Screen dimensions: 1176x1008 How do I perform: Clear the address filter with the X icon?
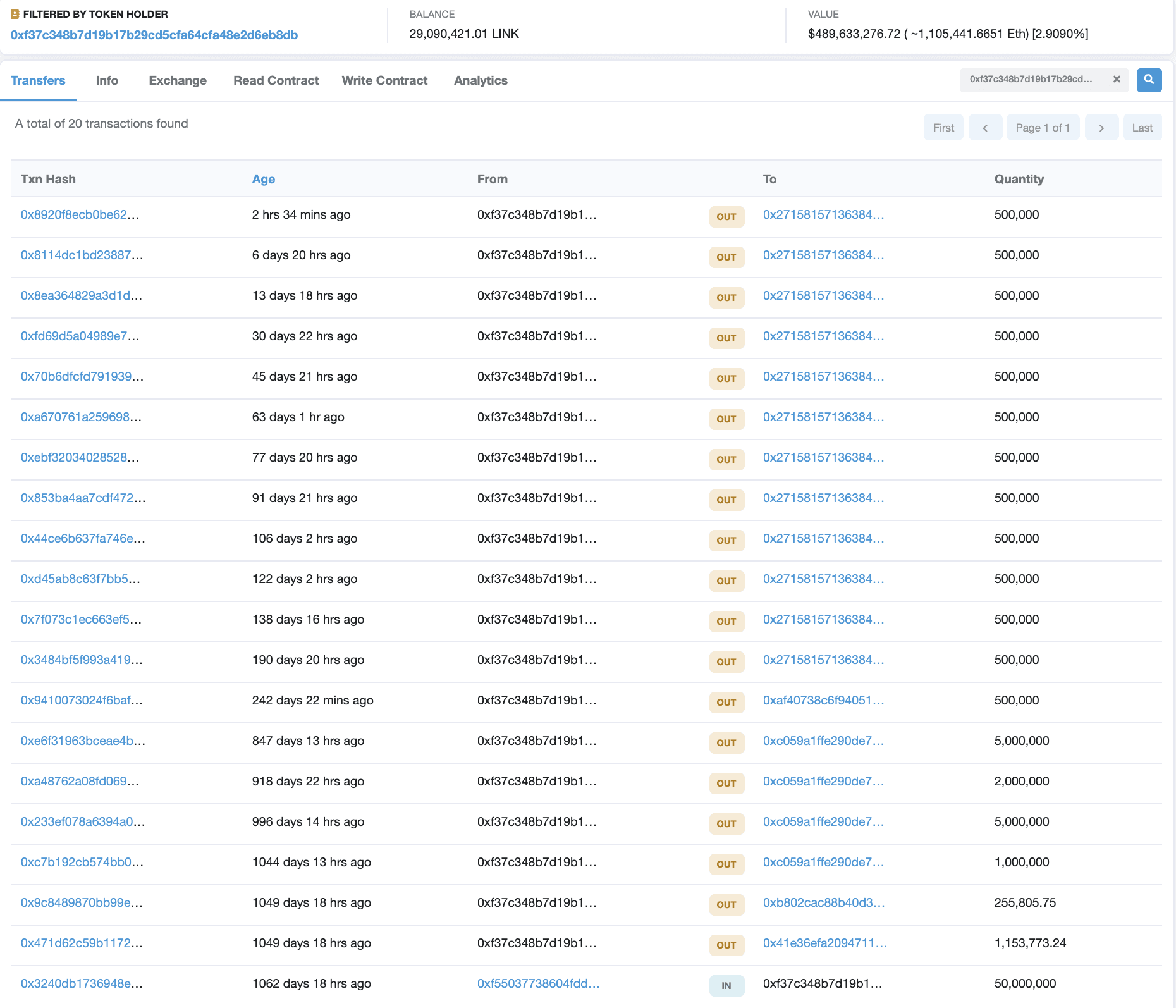(1117, 80)
